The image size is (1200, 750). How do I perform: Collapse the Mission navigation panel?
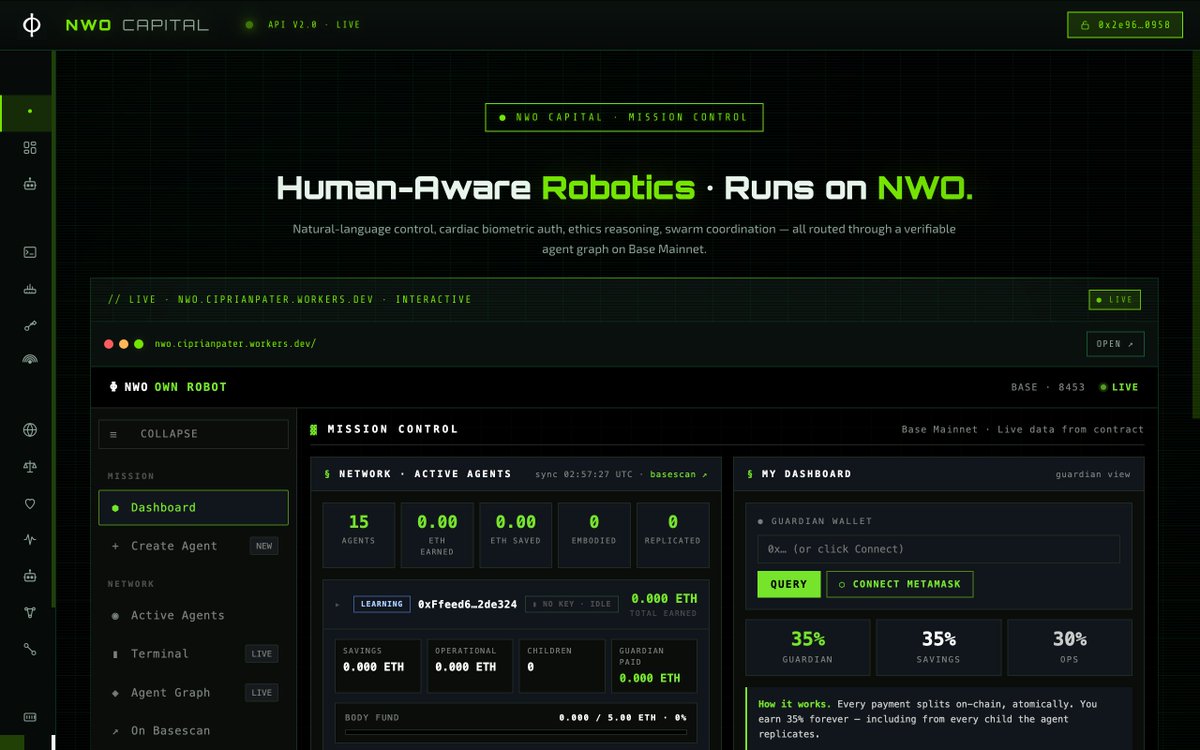coord(193,434)
